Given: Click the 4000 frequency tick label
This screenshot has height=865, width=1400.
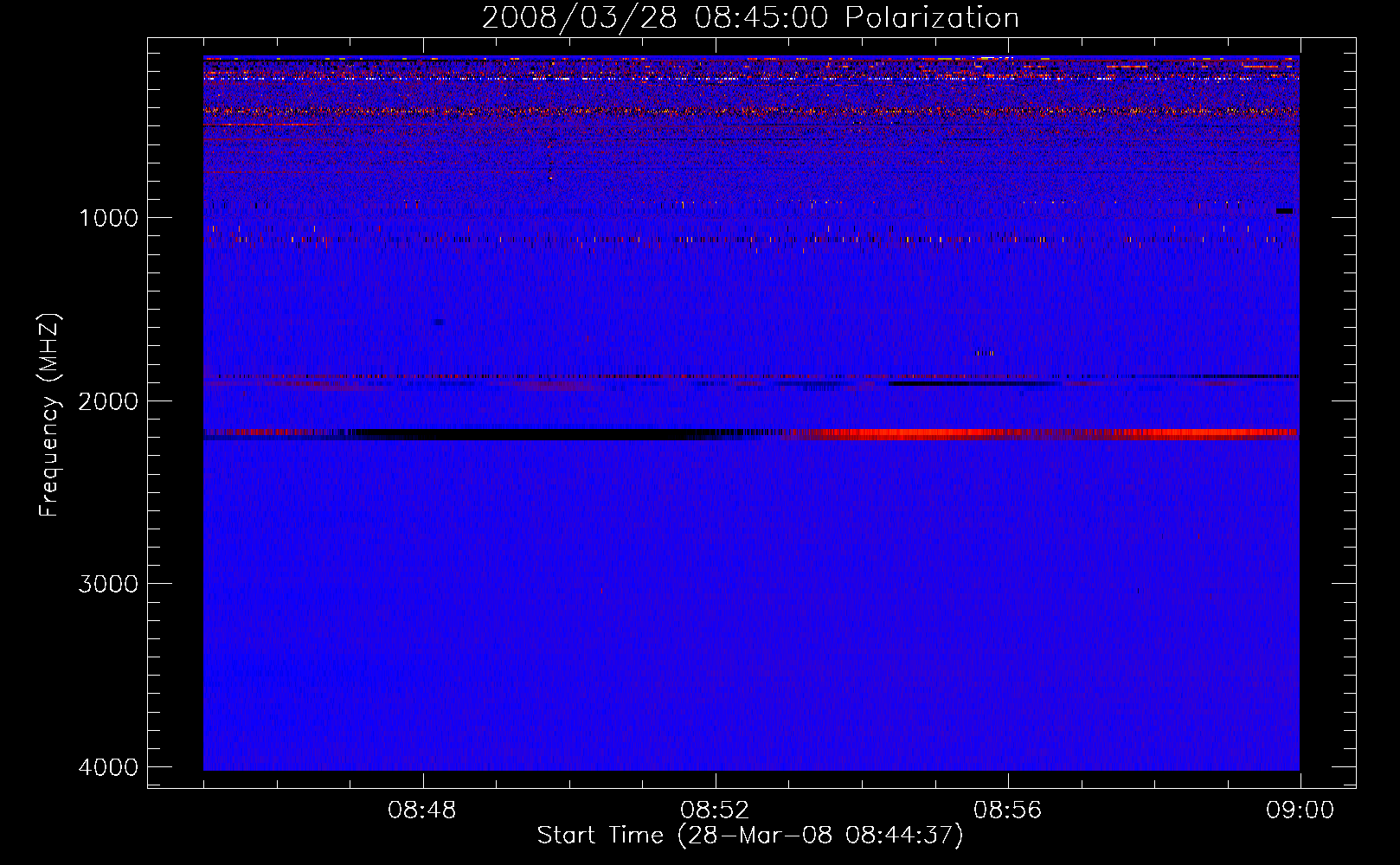Looking at the screenshot, I should (x=108, y=767).
